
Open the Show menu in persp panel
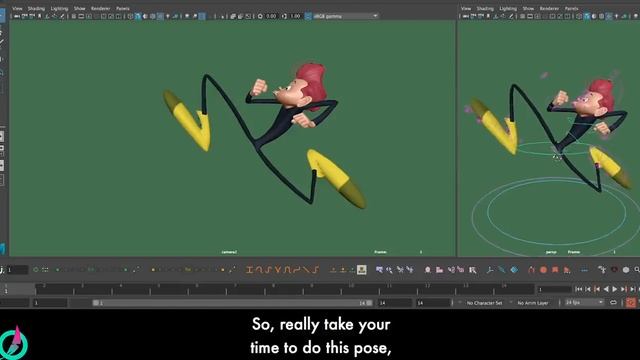pyautogui.click(x=528, y=8)
